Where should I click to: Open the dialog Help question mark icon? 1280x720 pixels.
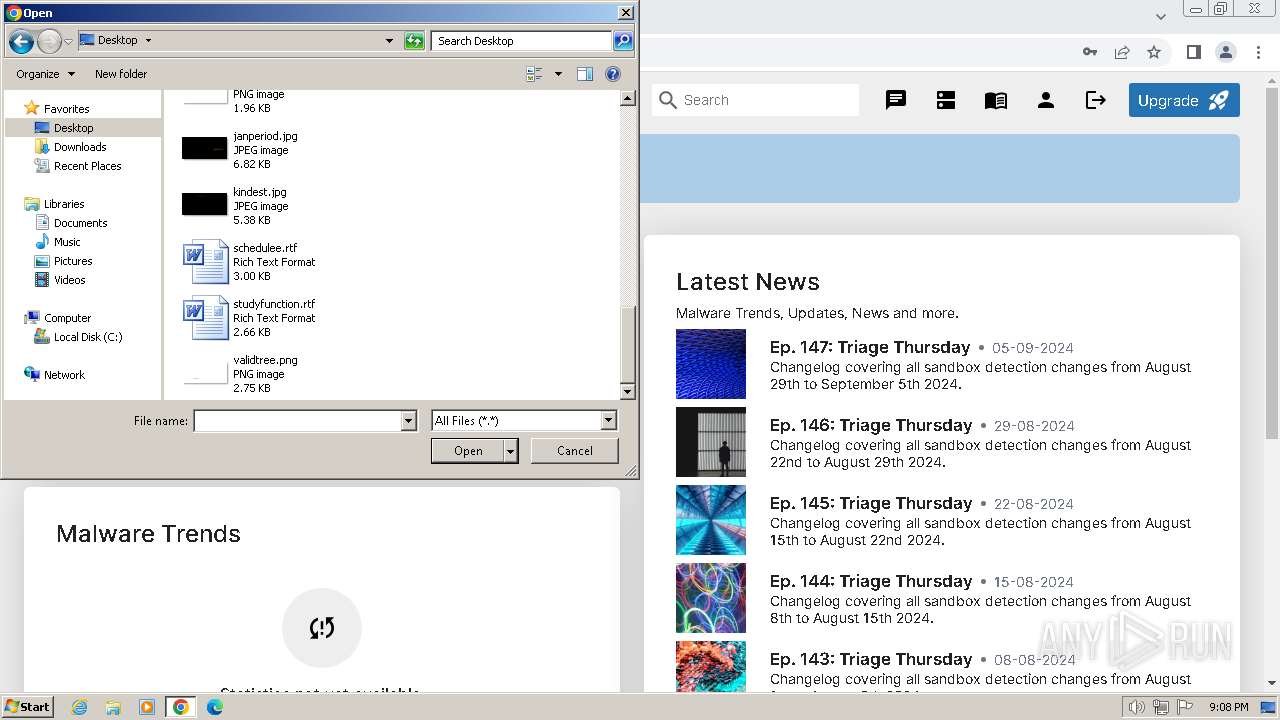[x=613, y=74]
